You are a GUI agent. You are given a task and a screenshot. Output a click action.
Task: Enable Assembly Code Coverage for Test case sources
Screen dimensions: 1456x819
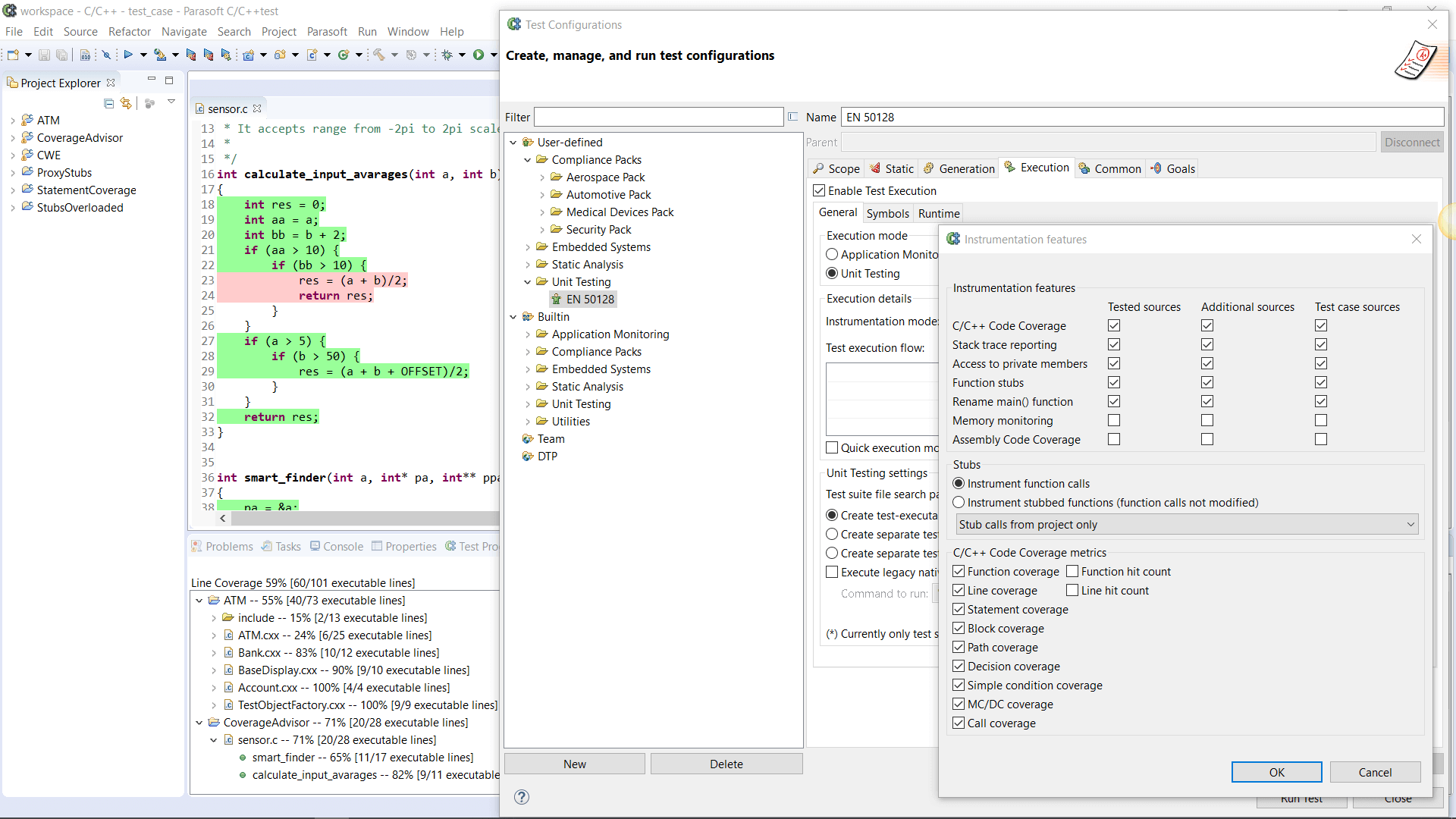click(x=1321, y=439)
